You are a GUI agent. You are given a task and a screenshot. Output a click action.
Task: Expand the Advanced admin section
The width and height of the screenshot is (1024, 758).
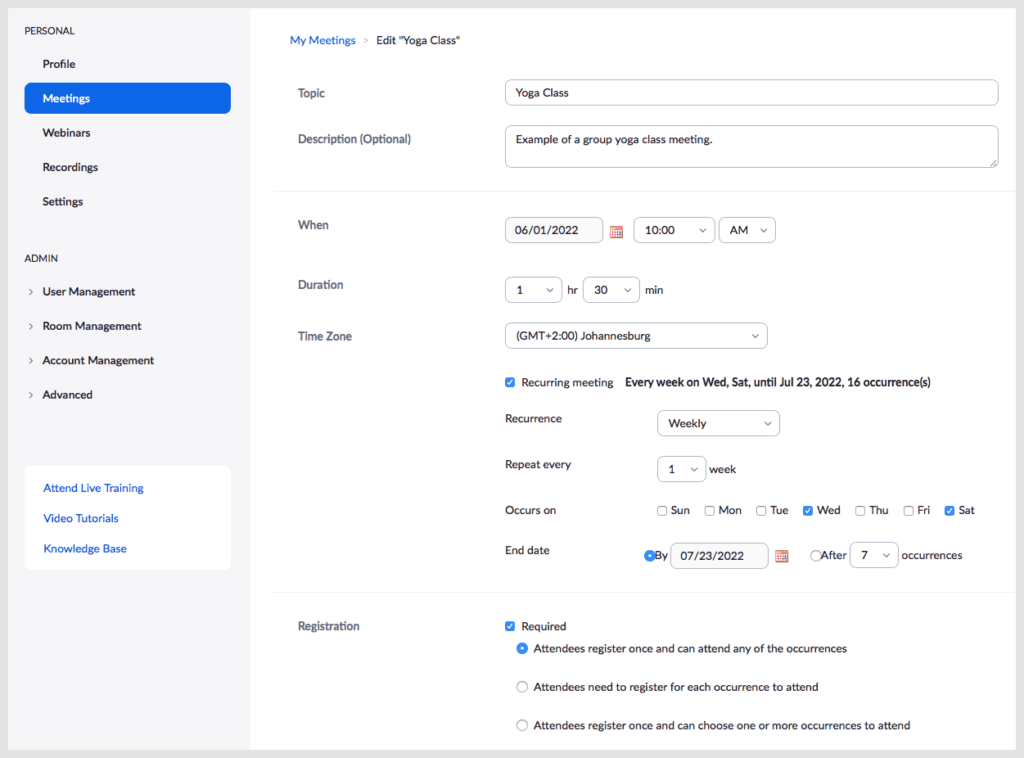click(67, 395)
